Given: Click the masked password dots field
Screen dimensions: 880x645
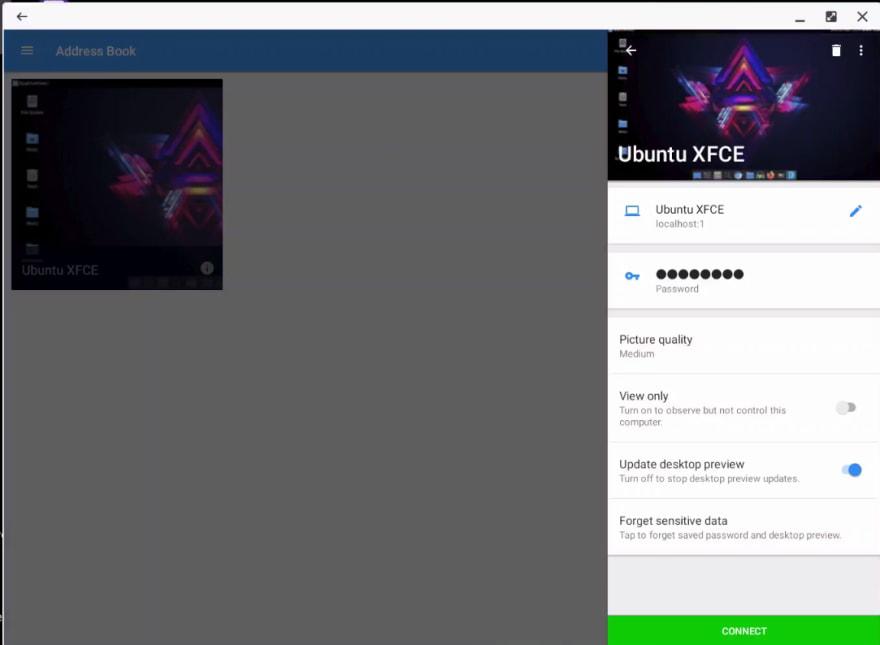Looking at the screenshot, I should pos(700,274).
